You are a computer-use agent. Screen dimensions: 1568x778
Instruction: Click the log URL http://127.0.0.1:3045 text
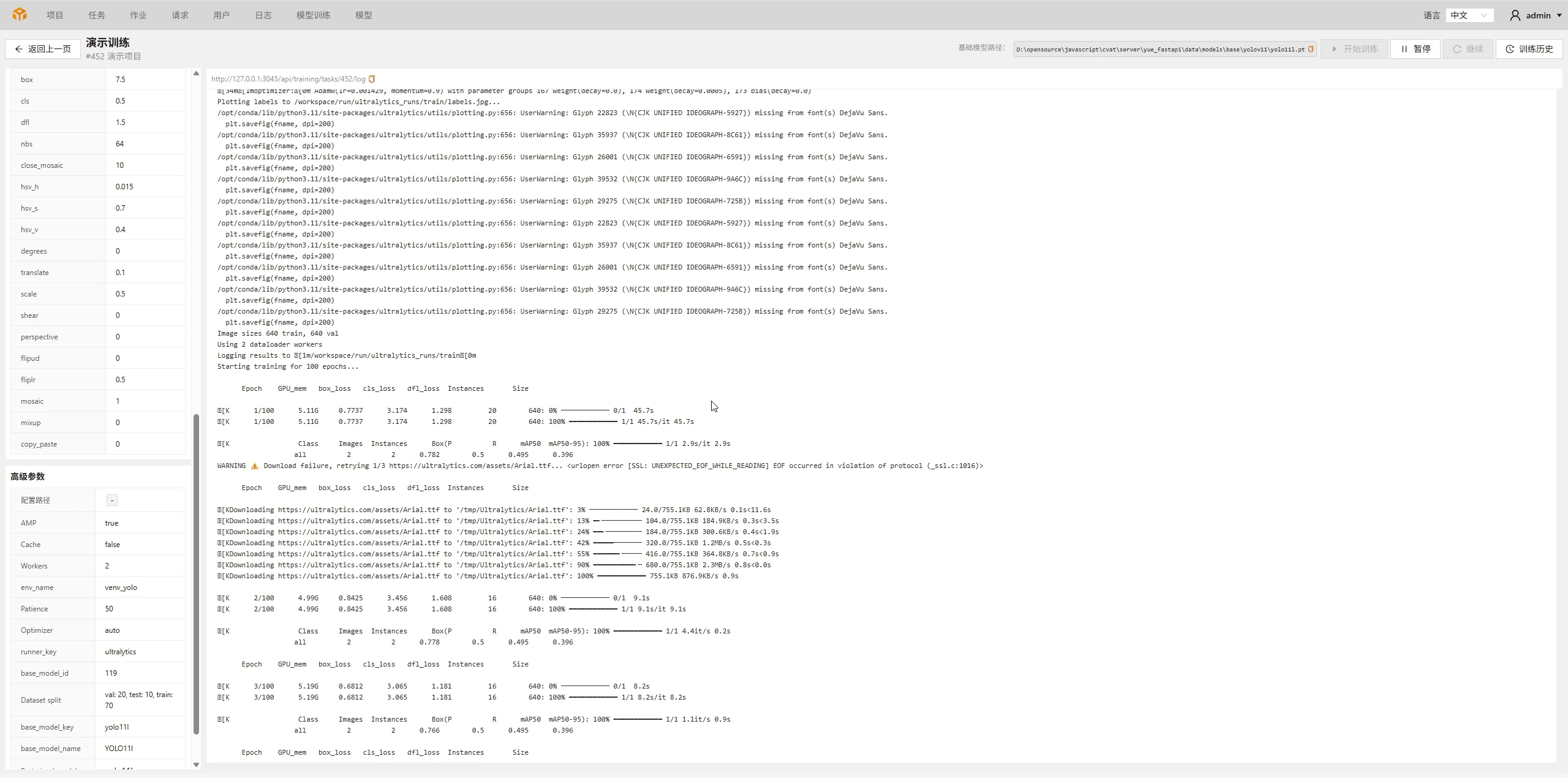(x=288, y=79)
